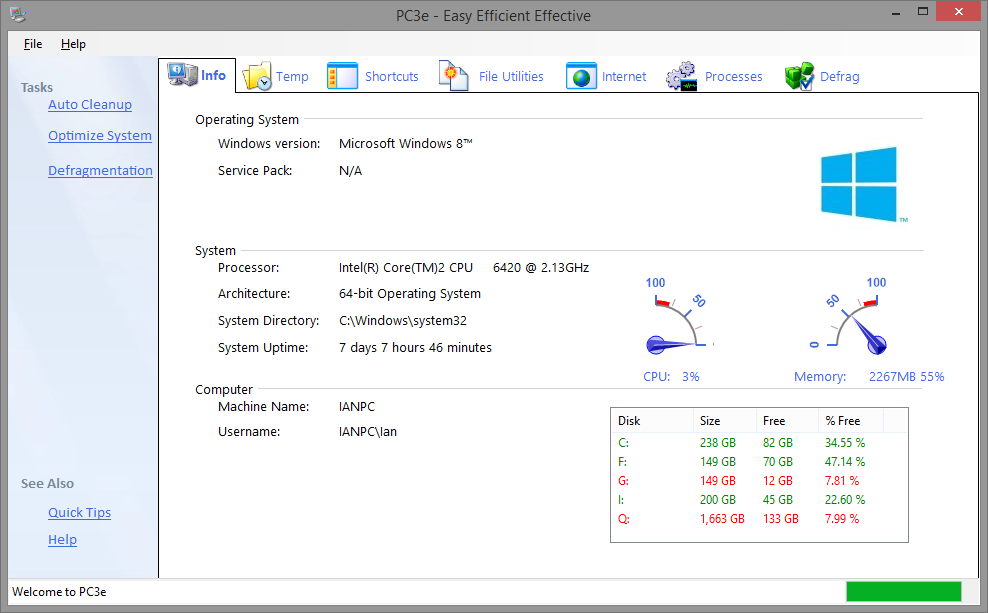Click the Defrag green cubes icon
988x613 pixels.
(x=799, y=76)
